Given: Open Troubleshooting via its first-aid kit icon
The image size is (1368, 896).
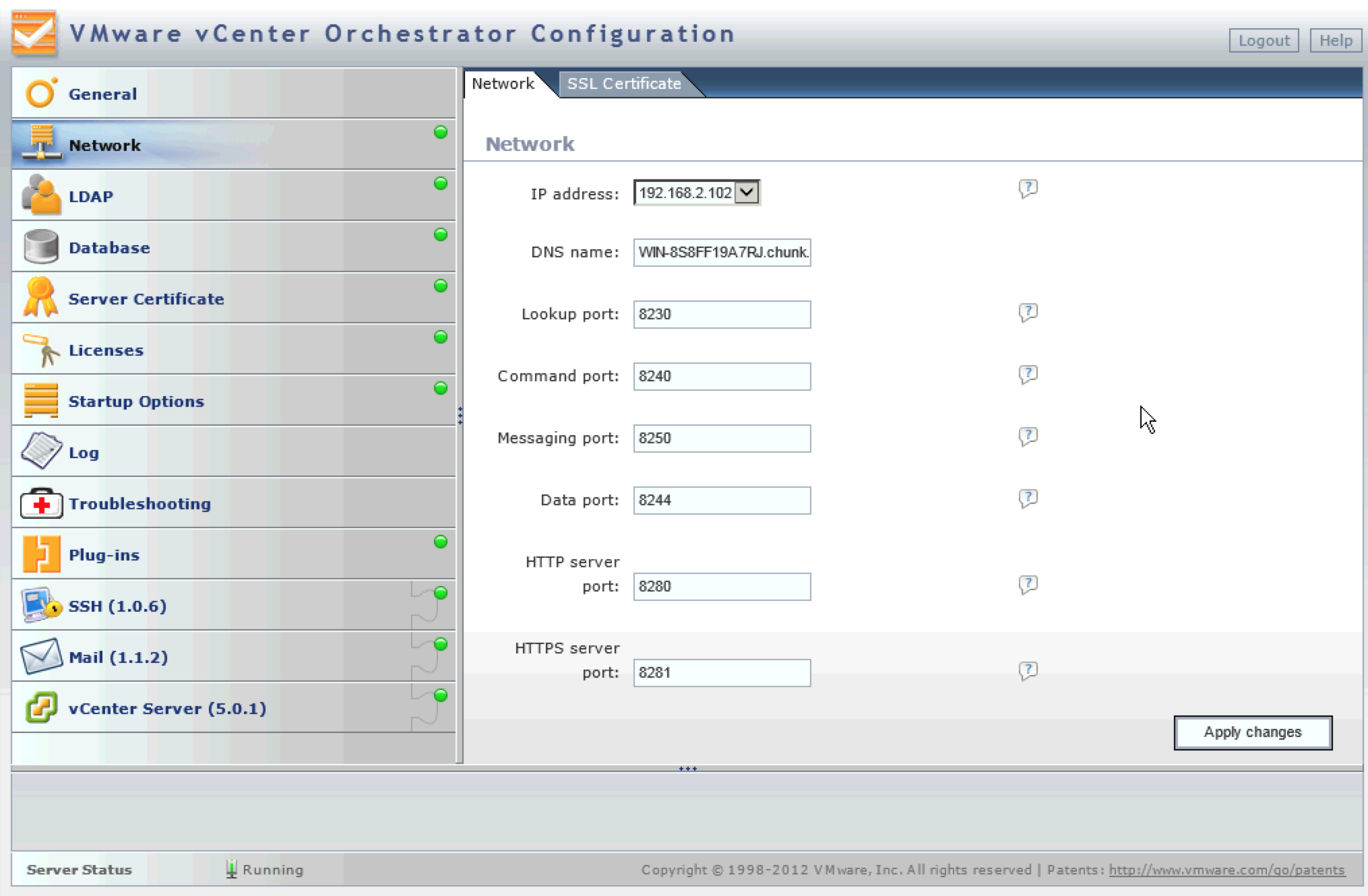Looking at the screenshot, I should [x=41, y=503].
